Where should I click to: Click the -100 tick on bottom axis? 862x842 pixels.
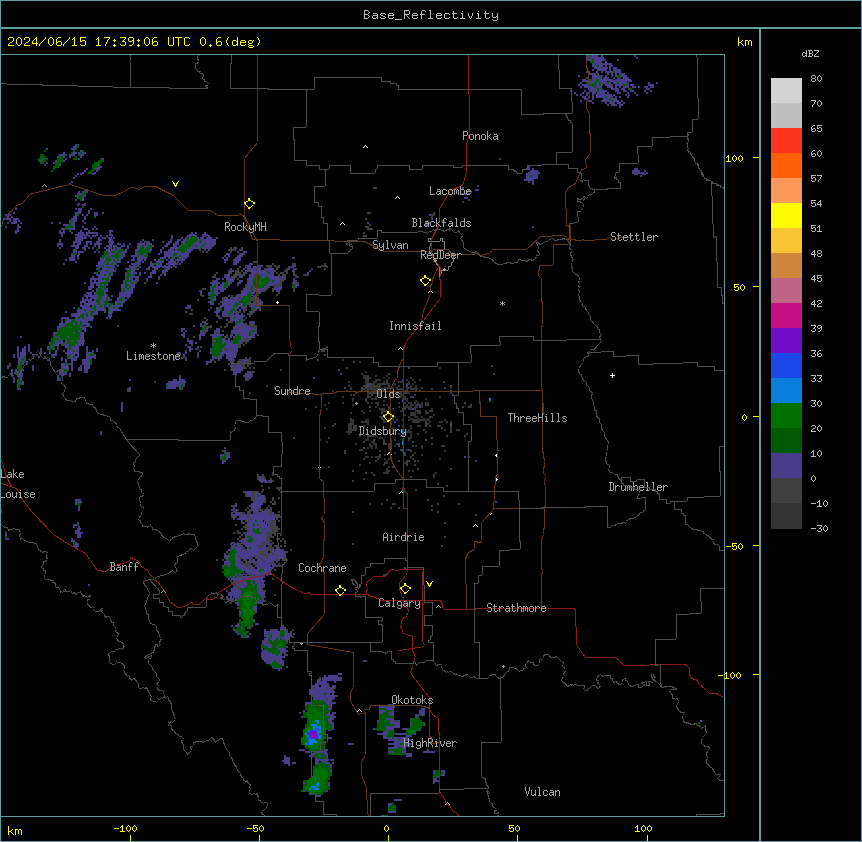tap(125, 828)
